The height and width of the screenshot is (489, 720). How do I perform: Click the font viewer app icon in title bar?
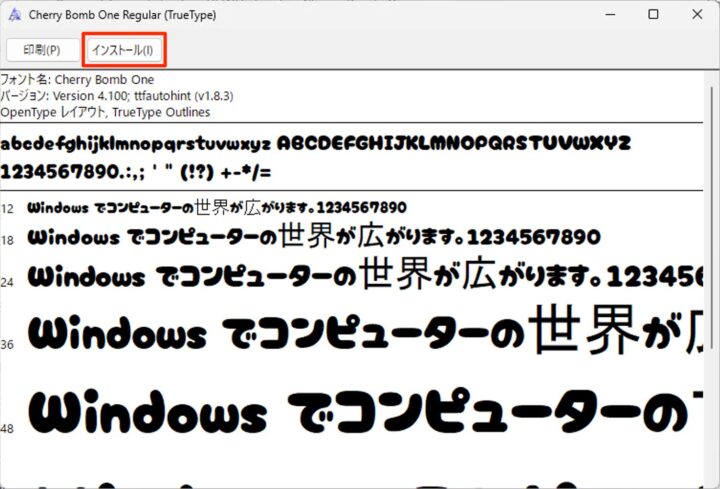tap(14, 15)
